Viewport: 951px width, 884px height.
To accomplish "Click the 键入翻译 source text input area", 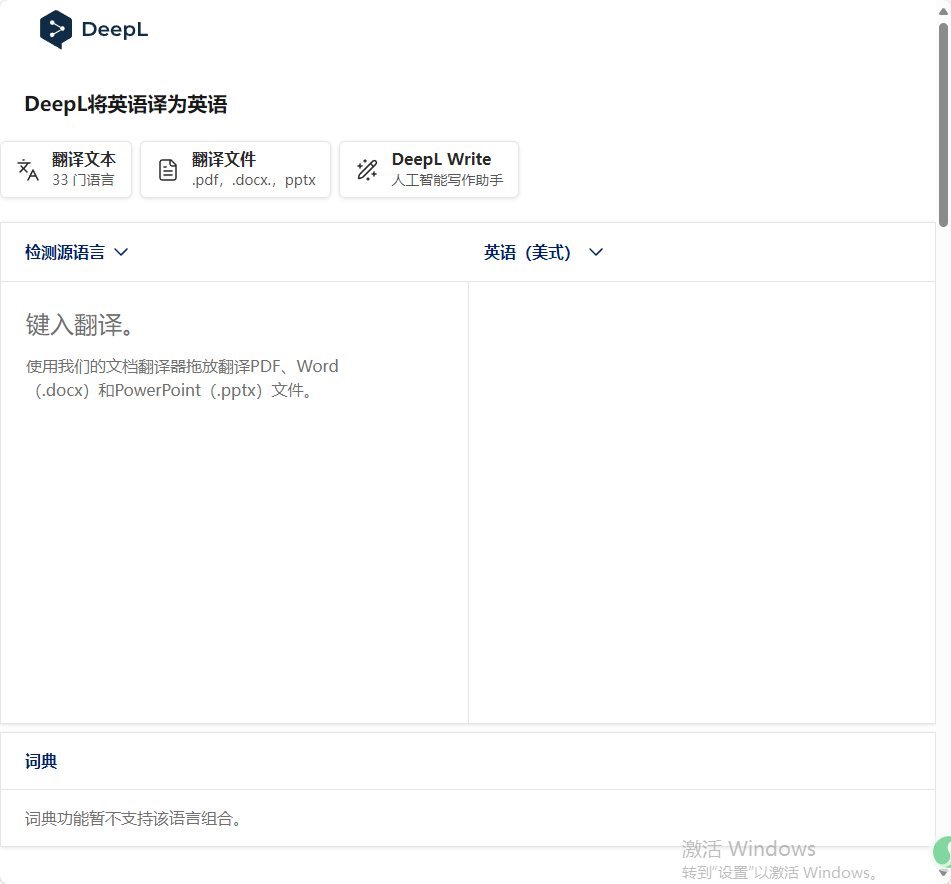I will point(234,502).
